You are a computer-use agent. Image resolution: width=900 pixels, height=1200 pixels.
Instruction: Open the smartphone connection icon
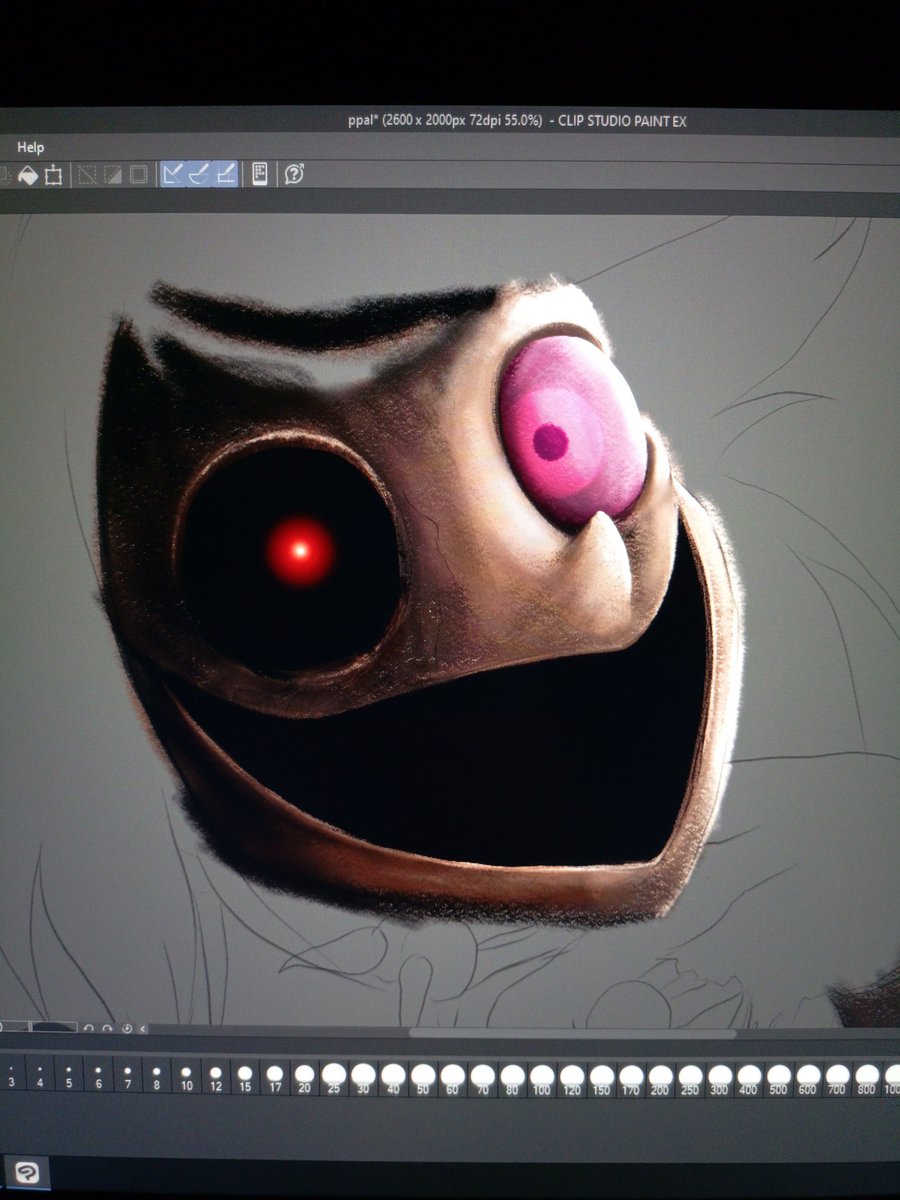tap(259, 174)
